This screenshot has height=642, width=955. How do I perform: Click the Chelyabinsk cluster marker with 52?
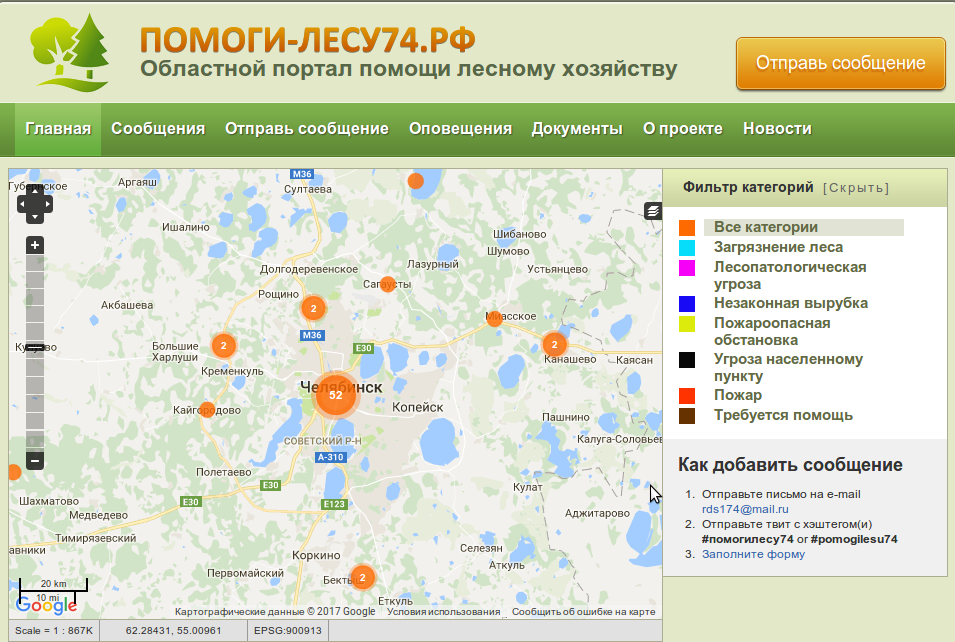336,395
